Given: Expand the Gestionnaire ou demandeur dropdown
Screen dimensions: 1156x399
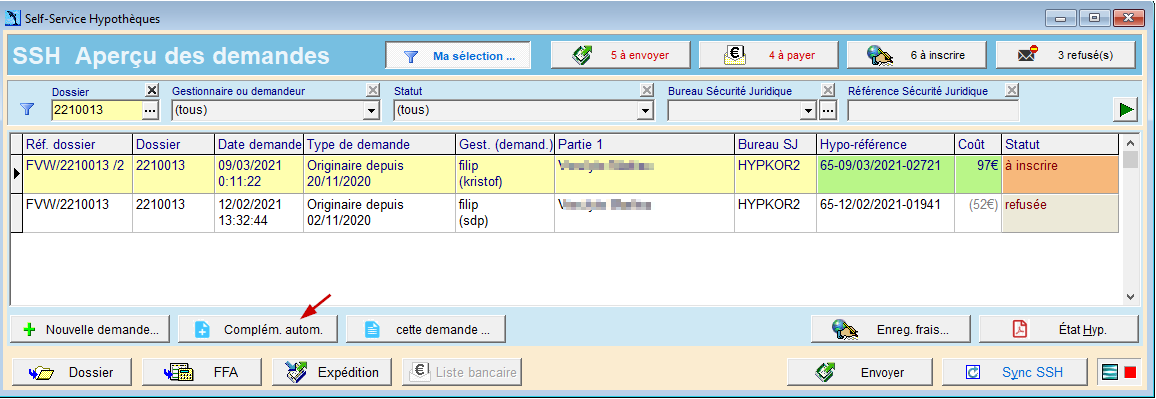Looking at the screenshot, I should tap(372, 111).
